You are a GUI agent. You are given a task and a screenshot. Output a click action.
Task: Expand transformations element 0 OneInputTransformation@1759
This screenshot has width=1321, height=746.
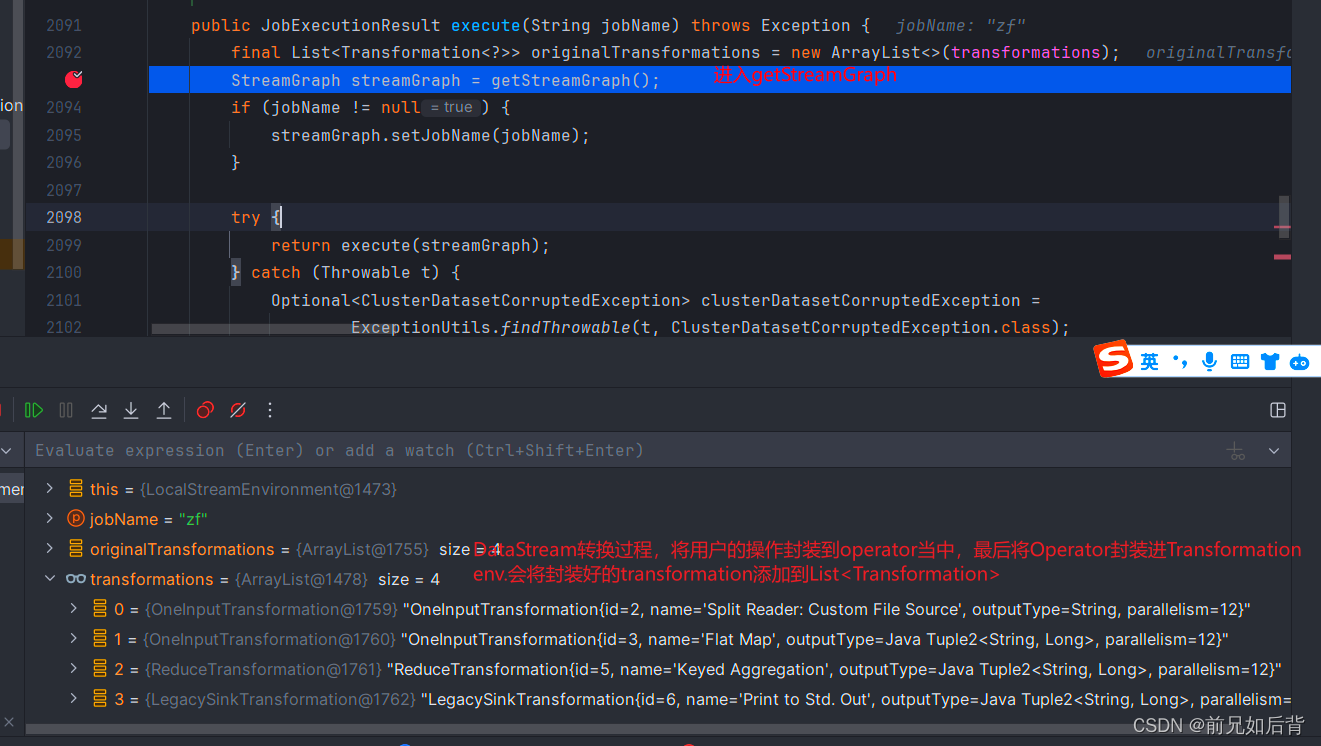(x=74, y=609)
